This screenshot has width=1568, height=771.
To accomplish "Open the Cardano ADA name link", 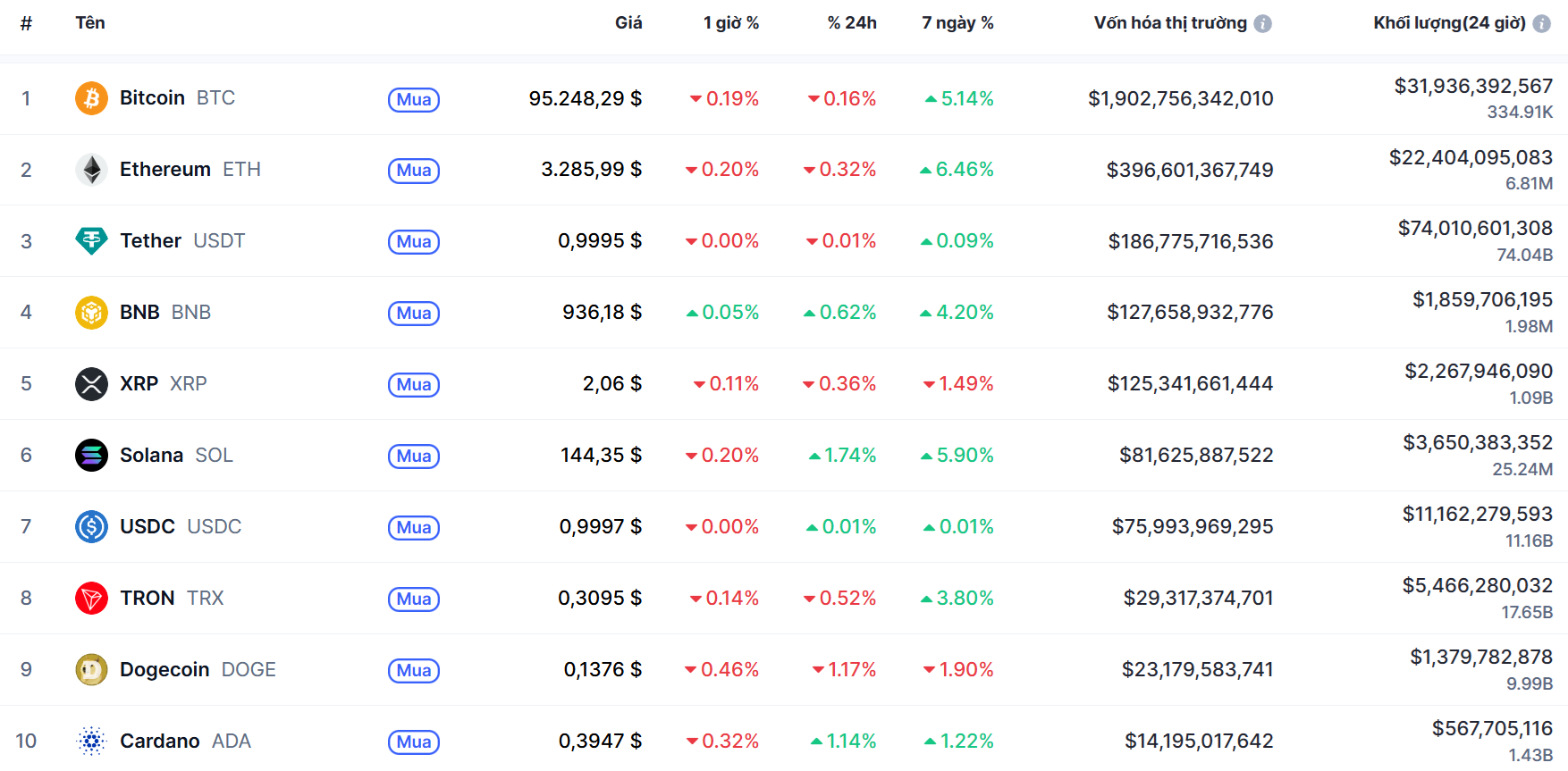I will [x=185, y=742].
